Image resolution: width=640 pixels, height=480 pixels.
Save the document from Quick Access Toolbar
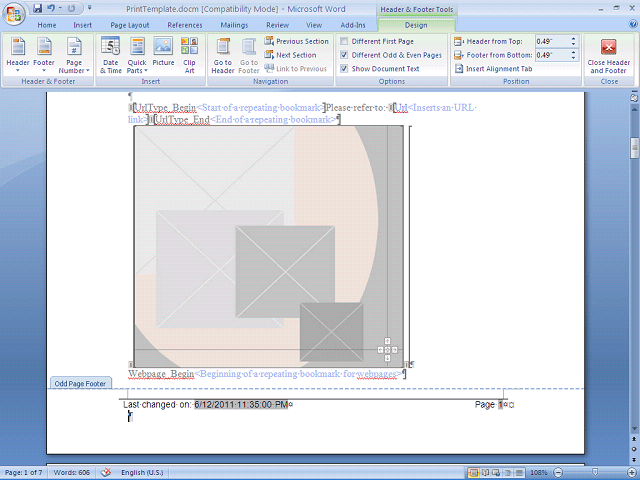point(38,8)
